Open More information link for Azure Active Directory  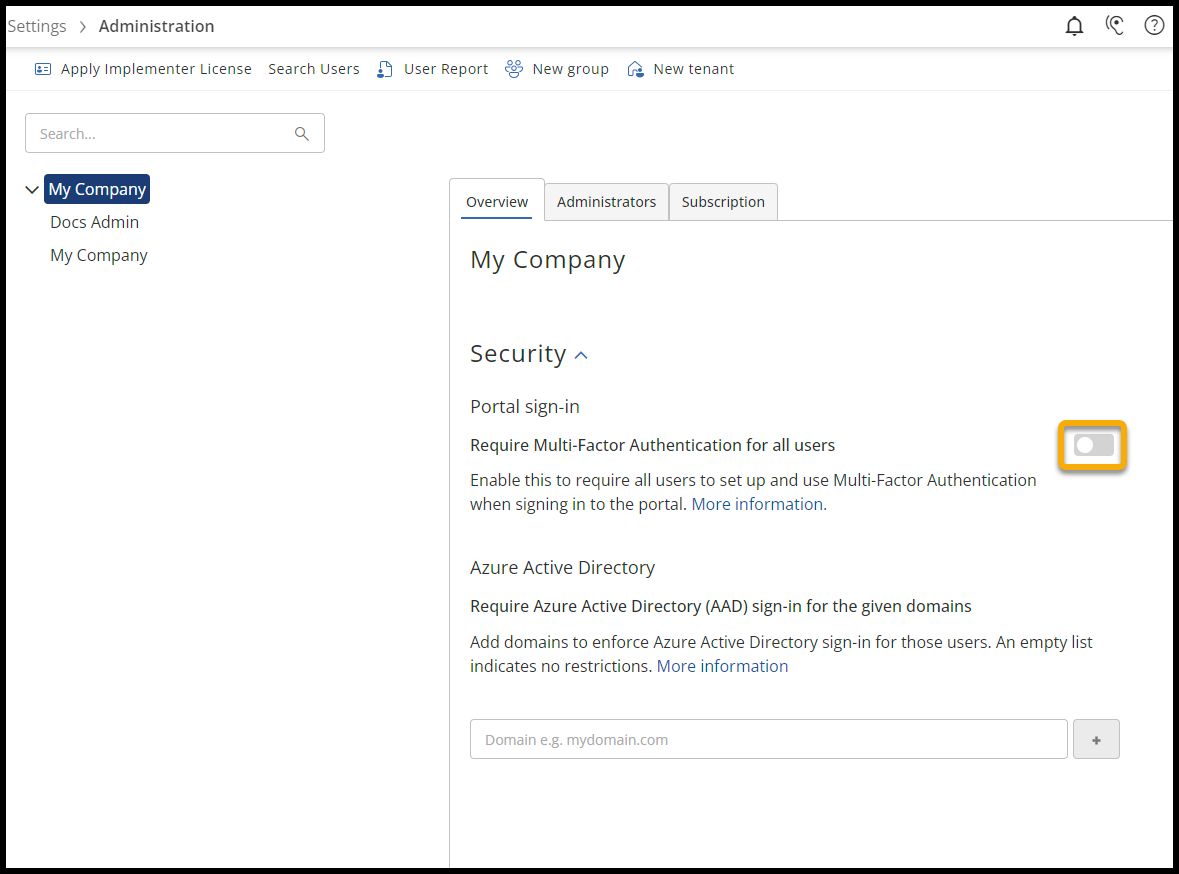(722, 666)
